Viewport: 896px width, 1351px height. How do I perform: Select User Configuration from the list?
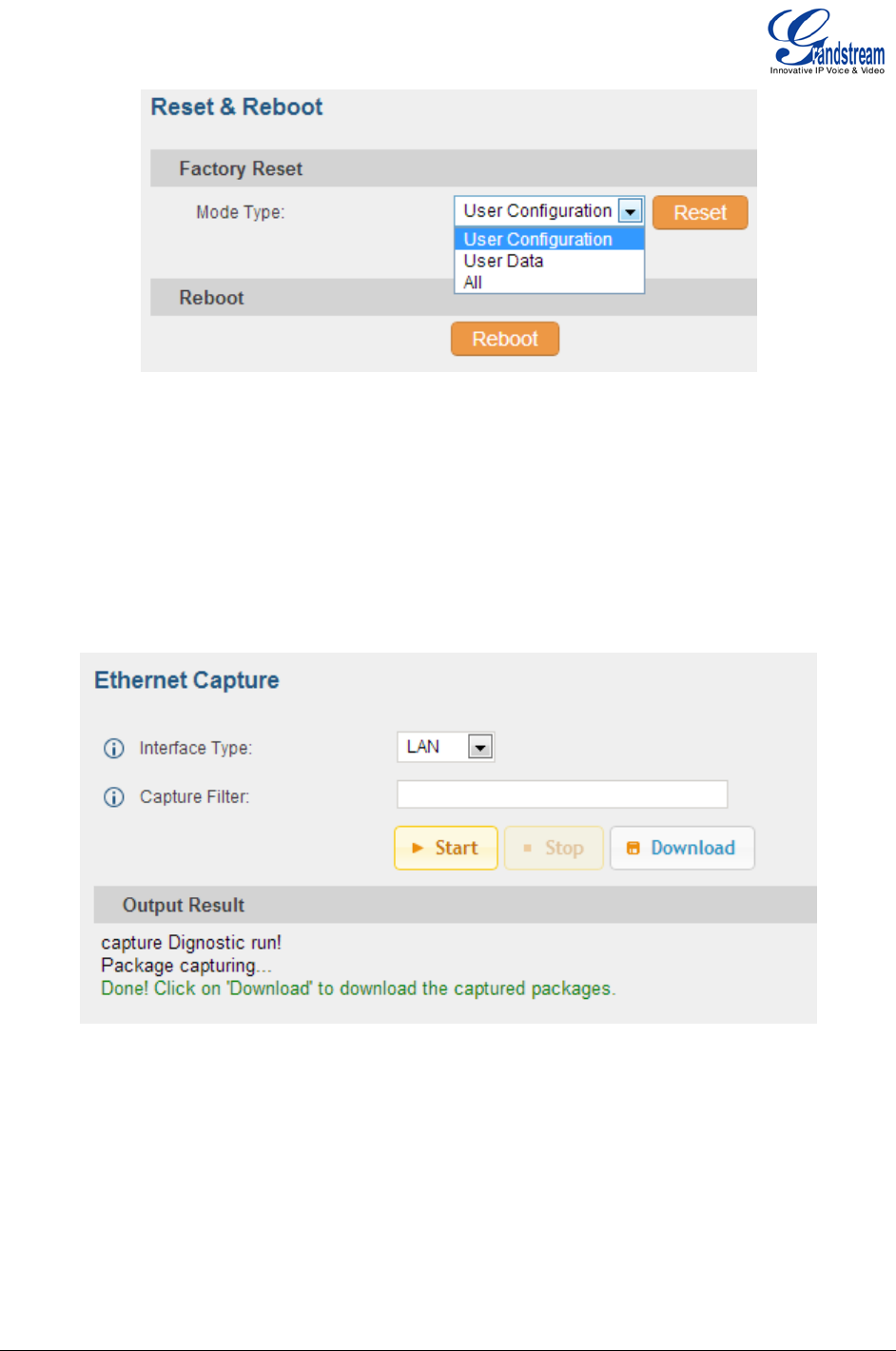[x=538, y=240]
